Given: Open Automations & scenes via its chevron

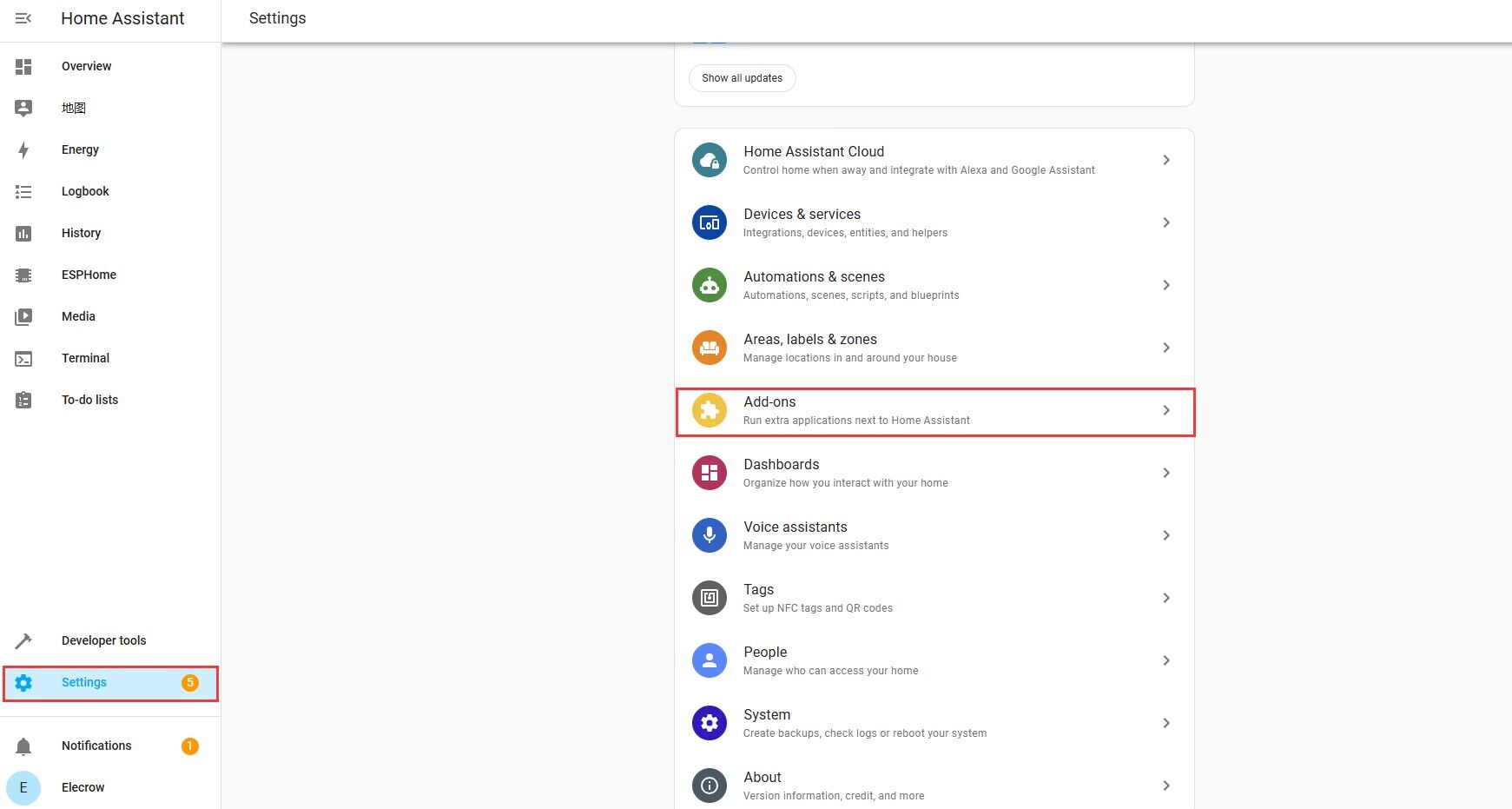Looking at the screenshot, I should point(1166,285).
